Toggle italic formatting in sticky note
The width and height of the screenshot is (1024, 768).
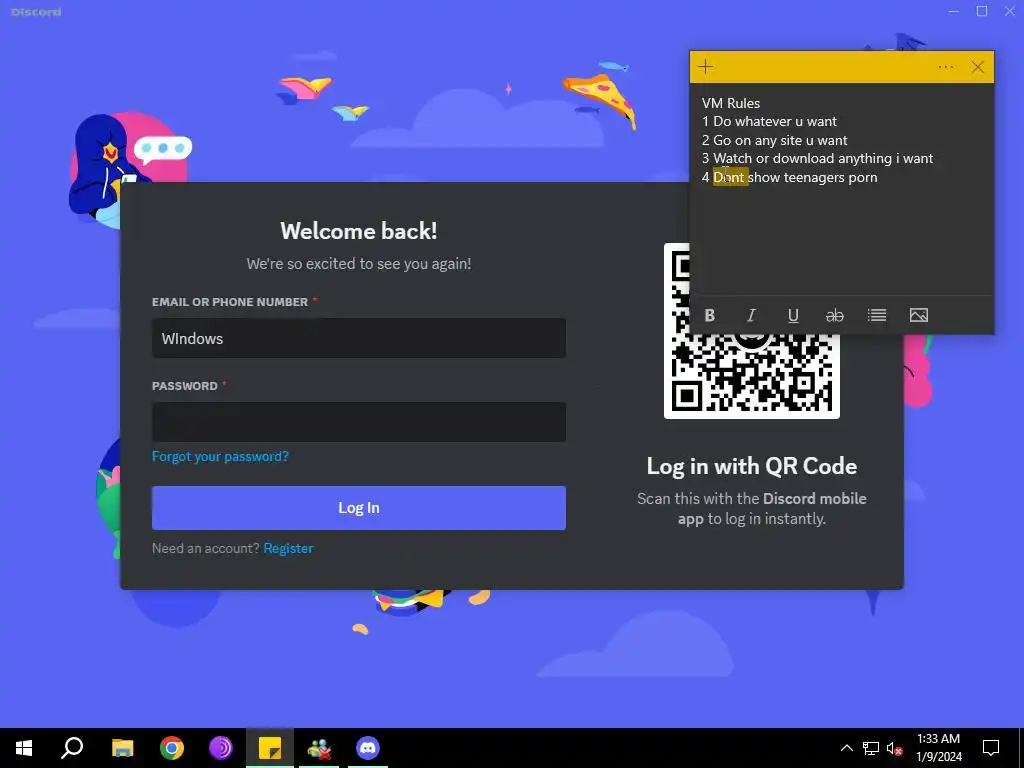pyautogui.click(x=751, y=315)
